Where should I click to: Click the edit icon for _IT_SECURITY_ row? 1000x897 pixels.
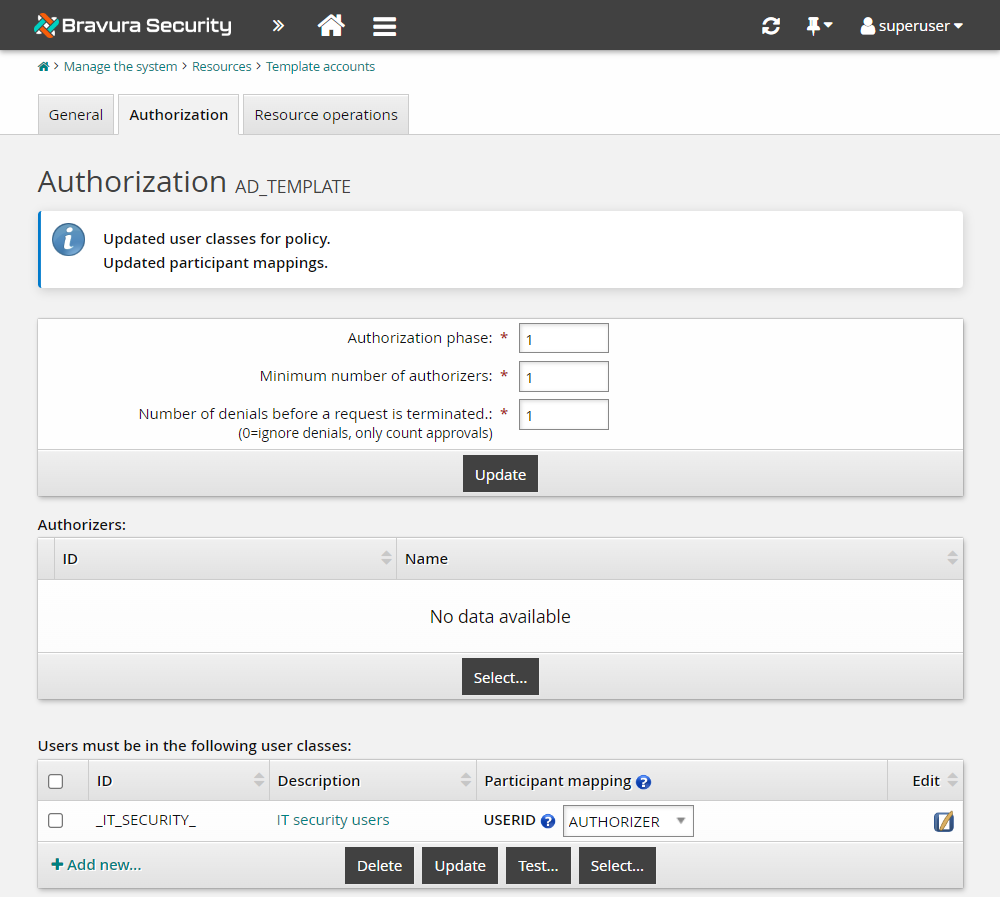click(x=943, y=821)
